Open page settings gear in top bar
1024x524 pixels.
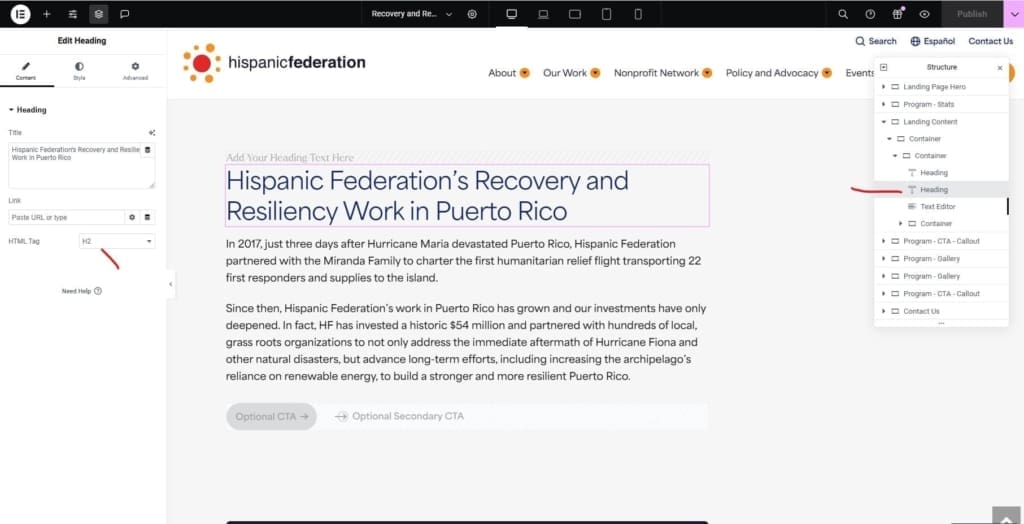tap(472, 14)
